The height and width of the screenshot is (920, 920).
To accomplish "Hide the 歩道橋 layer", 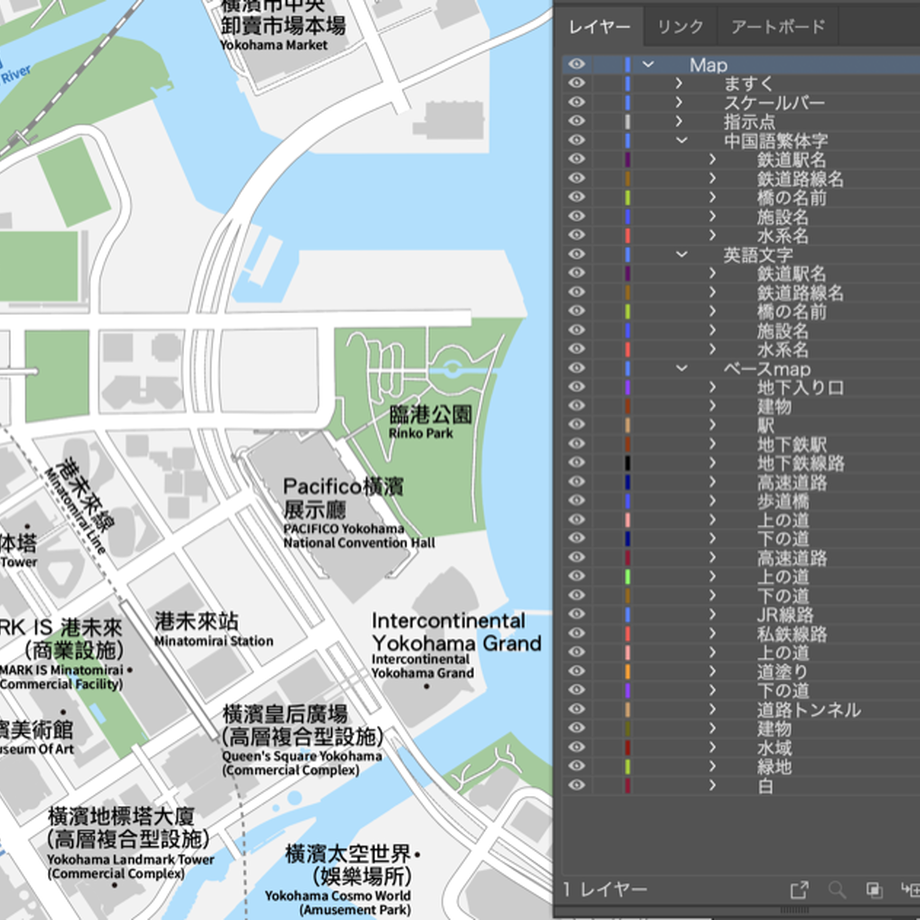I will [577, 500].
